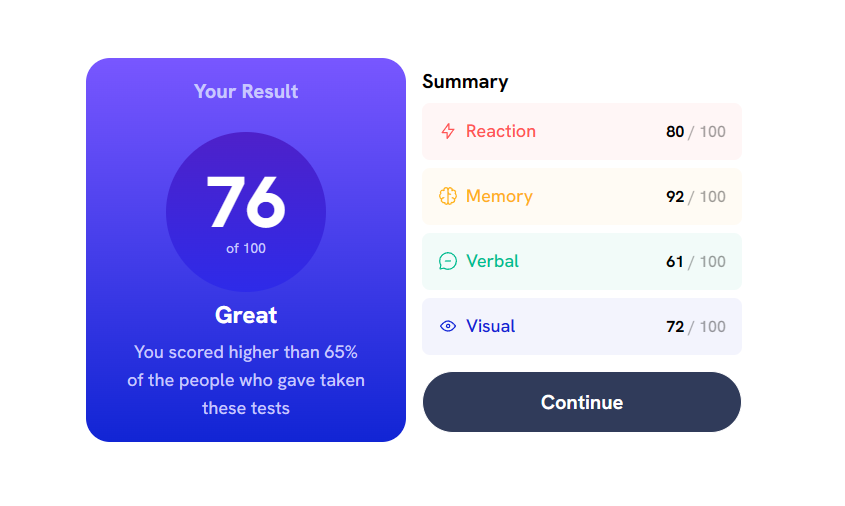Viewport: 845px width, 506px height.
Task: Click the Summary heading
Action: tap(465, 82)
